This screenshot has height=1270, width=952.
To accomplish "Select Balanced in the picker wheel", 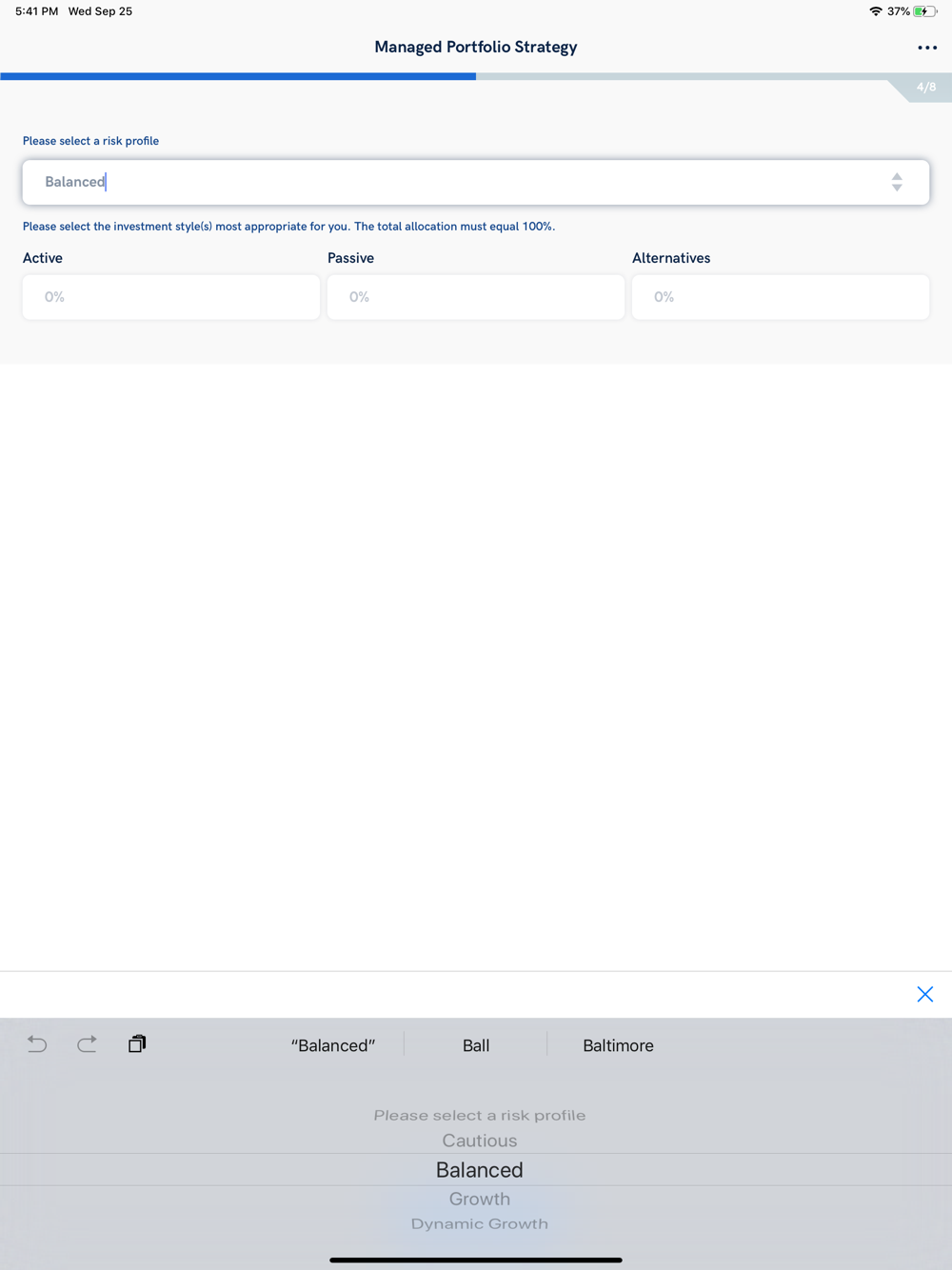I will 479,1170.
